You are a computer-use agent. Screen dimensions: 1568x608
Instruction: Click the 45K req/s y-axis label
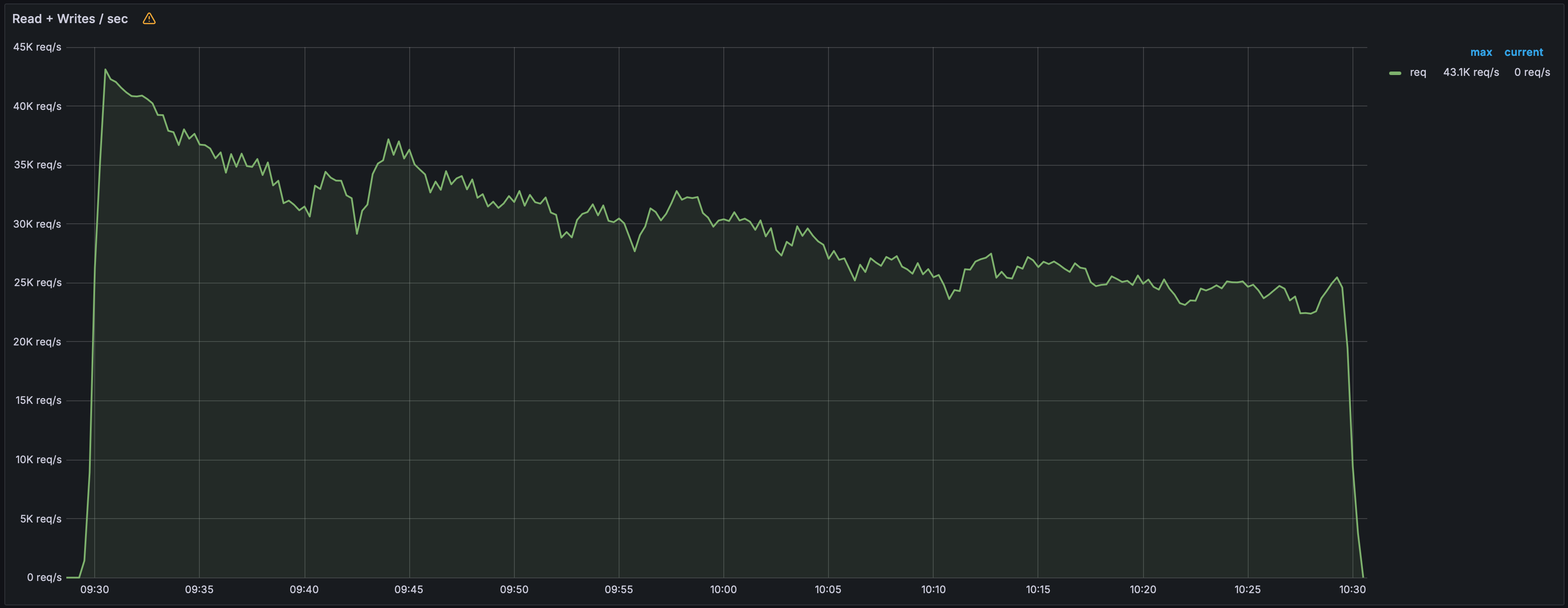click(x=37, y=47)
